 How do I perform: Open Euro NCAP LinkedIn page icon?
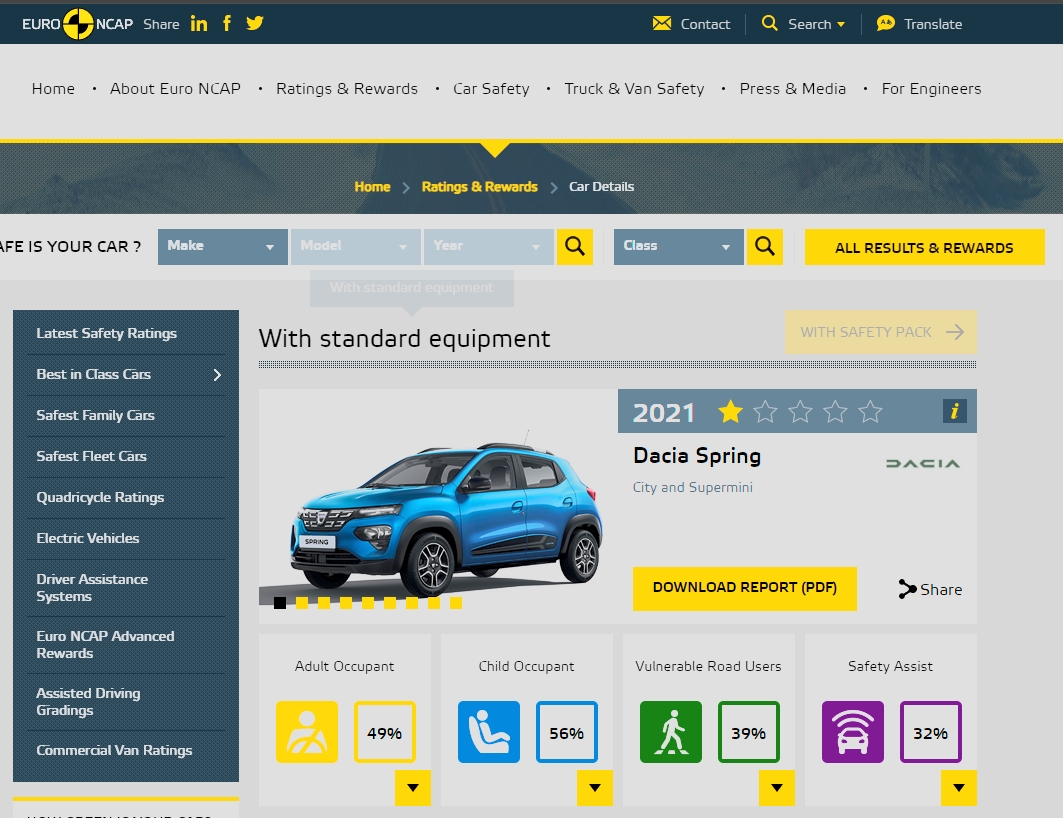(199, 23)
